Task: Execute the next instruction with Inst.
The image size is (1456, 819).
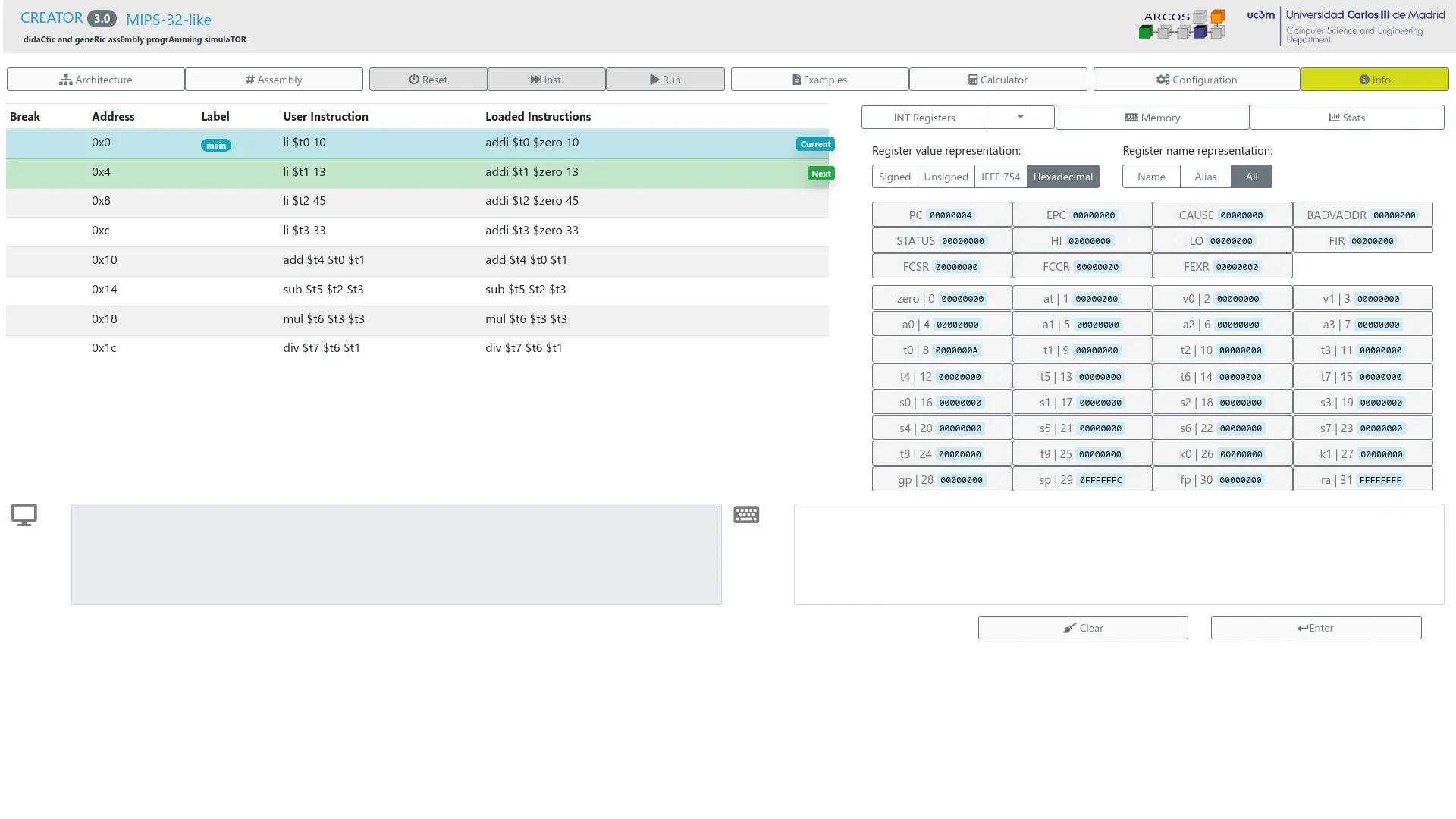Action: [546, 80]
